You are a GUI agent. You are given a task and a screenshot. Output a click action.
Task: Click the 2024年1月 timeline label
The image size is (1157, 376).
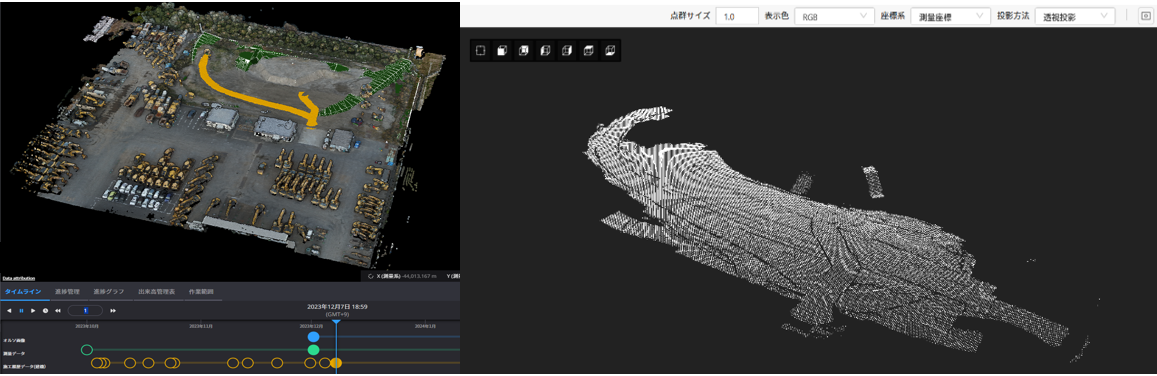[426, 325]
